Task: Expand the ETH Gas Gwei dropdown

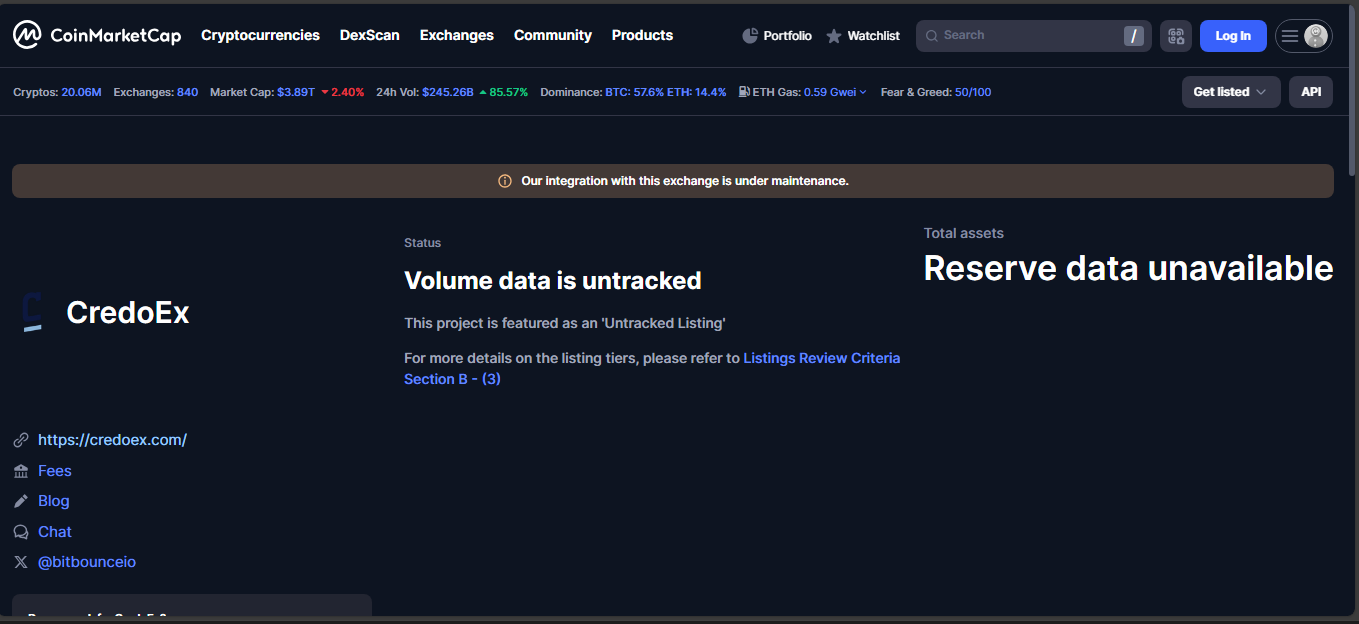Action: click(862, 92)
